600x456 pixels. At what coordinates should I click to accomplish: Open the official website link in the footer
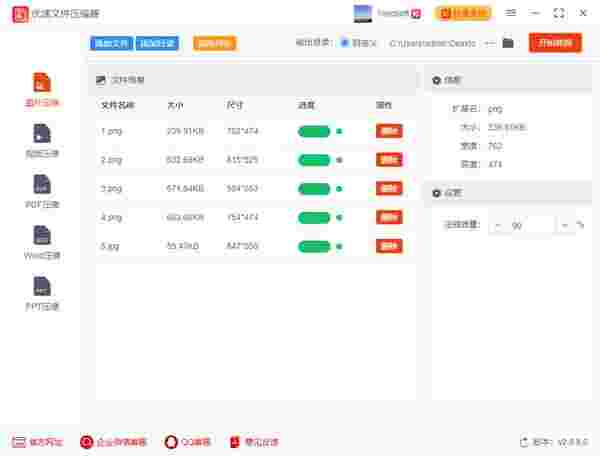tap(37, 442)
